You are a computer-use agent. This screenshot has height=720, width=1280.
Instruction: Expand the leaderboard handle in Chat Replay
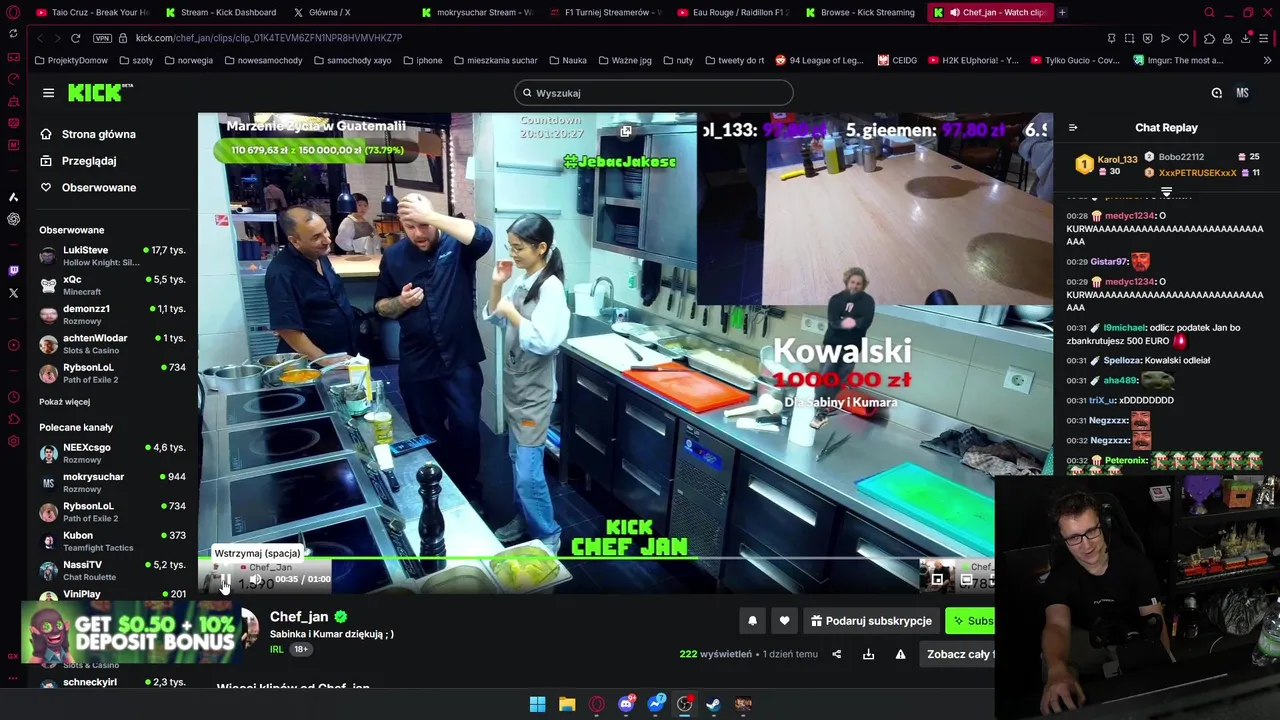click(1166, 192)
